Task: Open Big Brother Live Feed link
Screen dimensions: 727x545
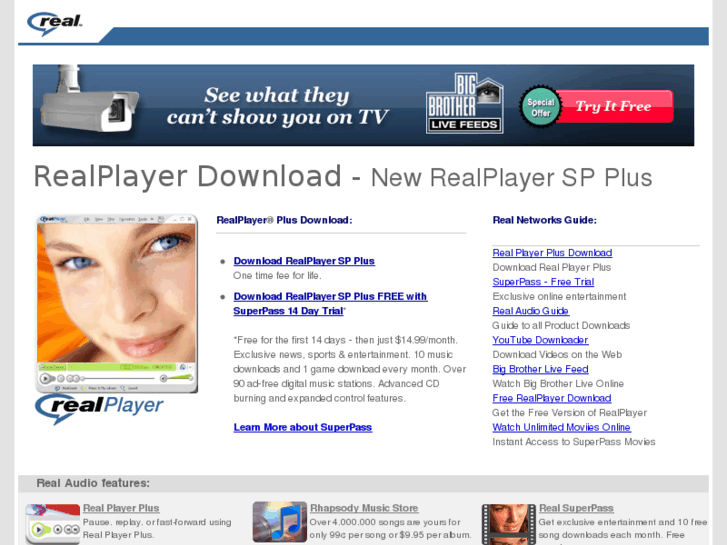Action: pos(541,369)
